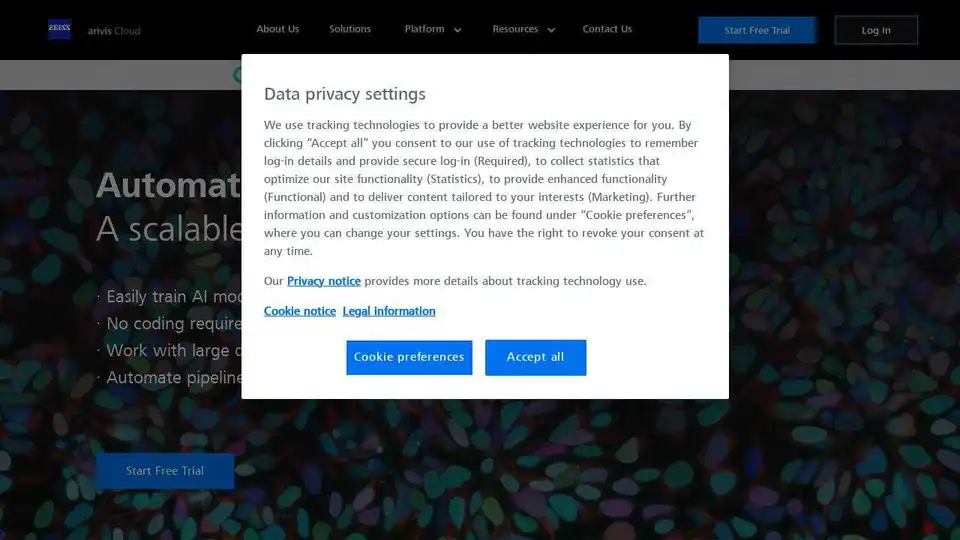Screen dimensions: 960x540
Task: Click the Accept all button
Action: tap(536, 358)
